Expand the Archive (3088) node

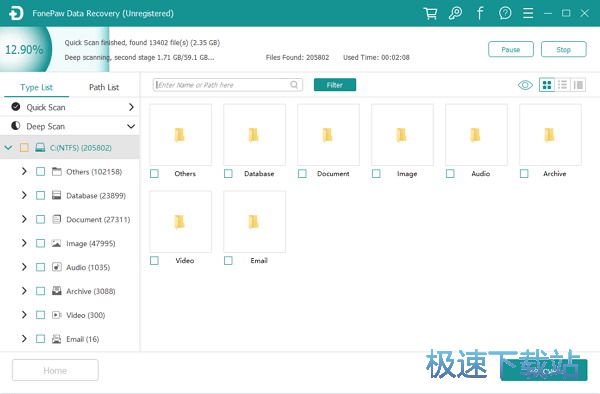point(24,291)
